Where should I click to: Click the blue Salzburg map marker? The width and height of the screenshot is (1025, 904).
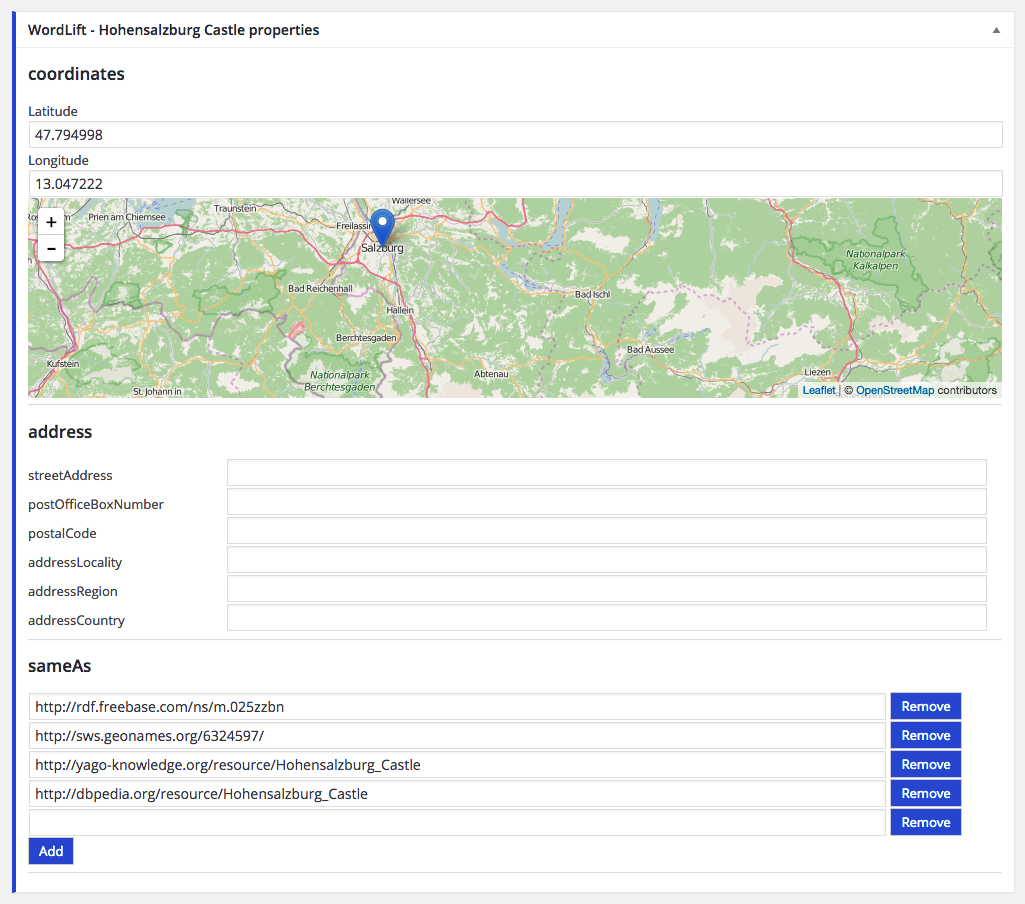coord(382,226)
